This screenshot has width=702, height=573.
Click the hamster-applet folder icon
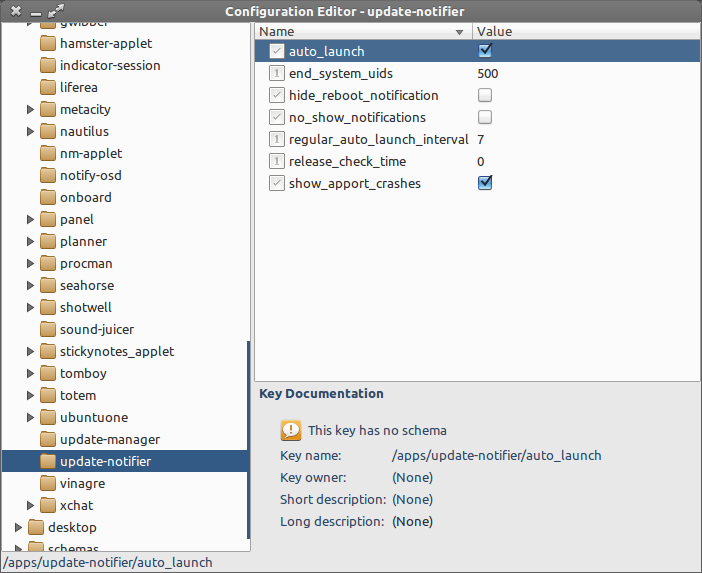click(x=47, y=43)
